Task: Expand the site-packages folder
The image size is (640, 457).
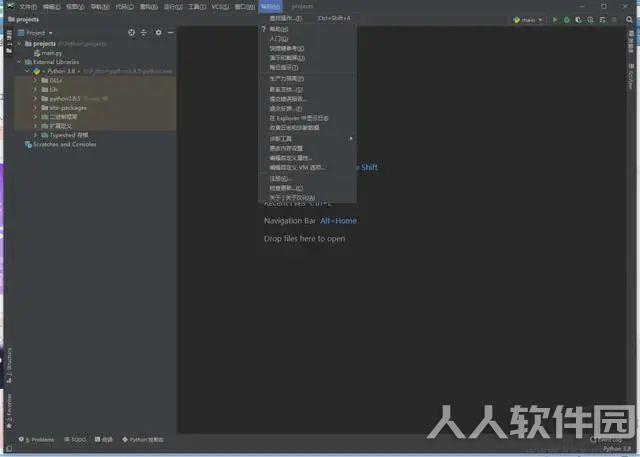Action: [36, 108]
